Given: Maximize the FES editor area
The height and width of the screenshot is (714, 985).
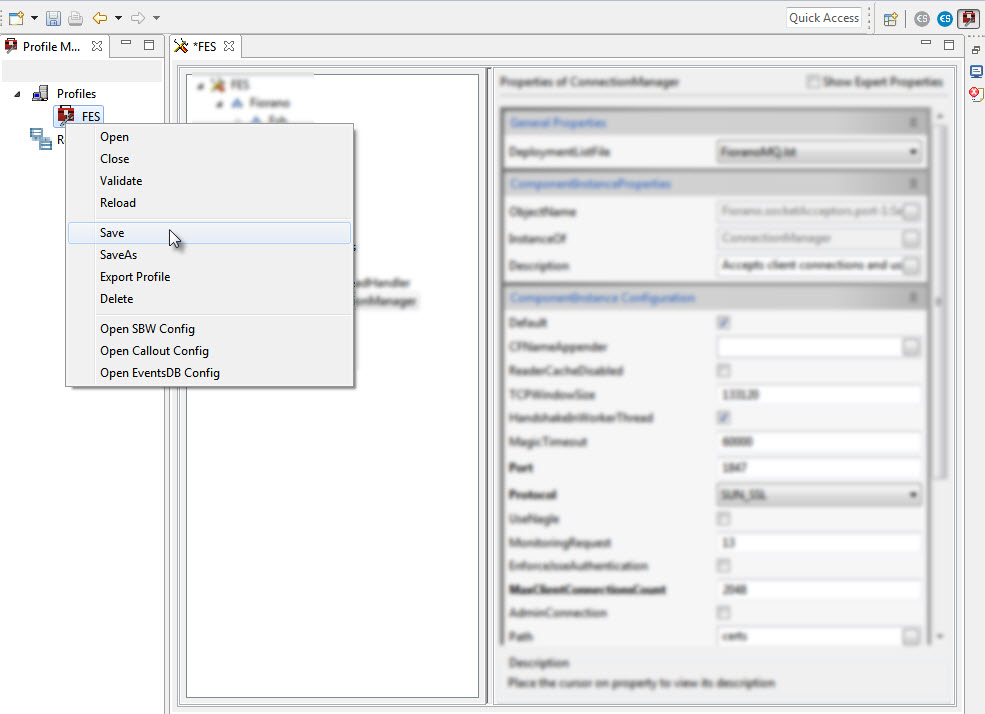Looking at the screenshot, I should [x=949, y=45].
